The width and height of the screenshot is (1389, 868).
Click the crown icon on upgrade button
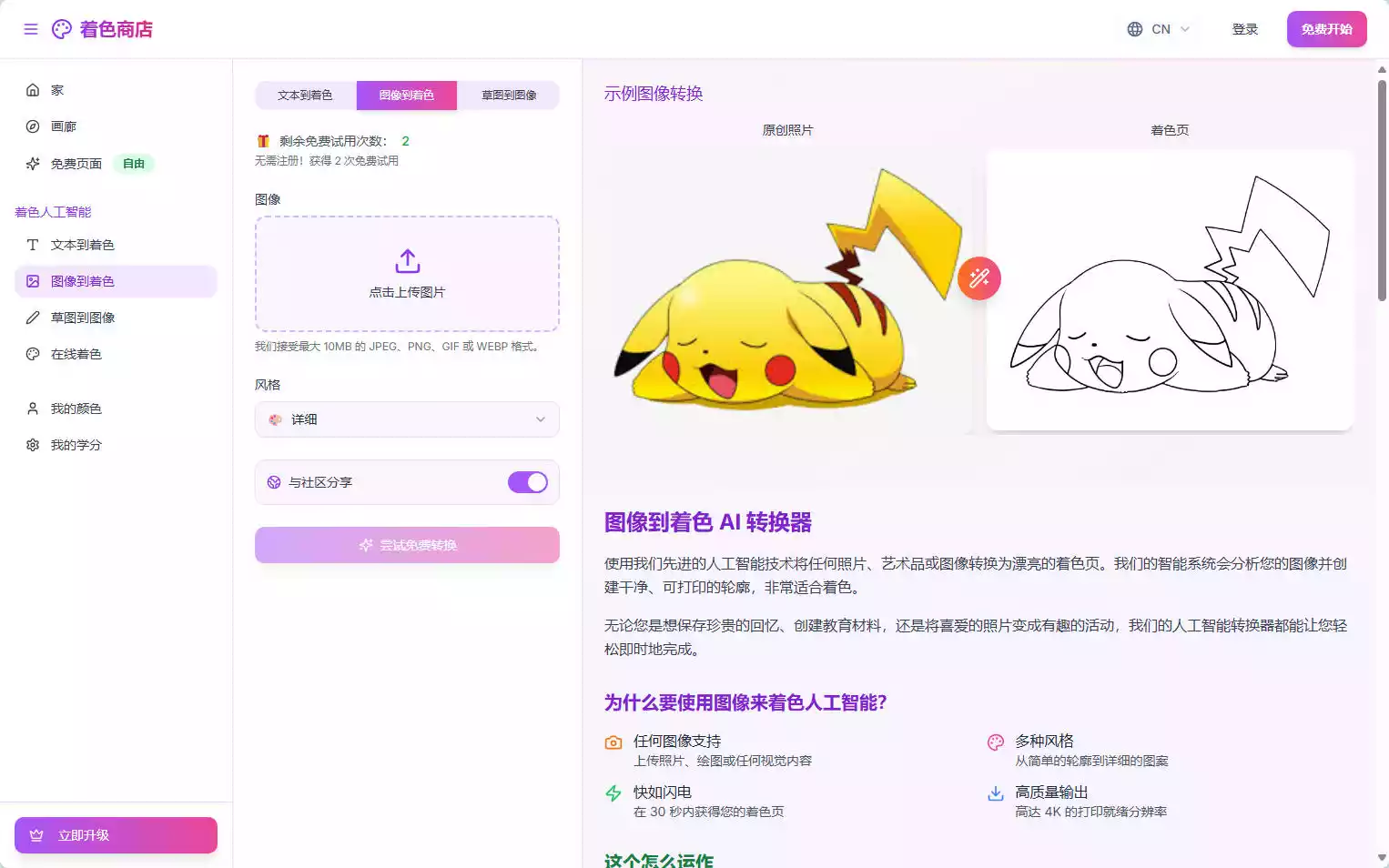tap(36, 835)
